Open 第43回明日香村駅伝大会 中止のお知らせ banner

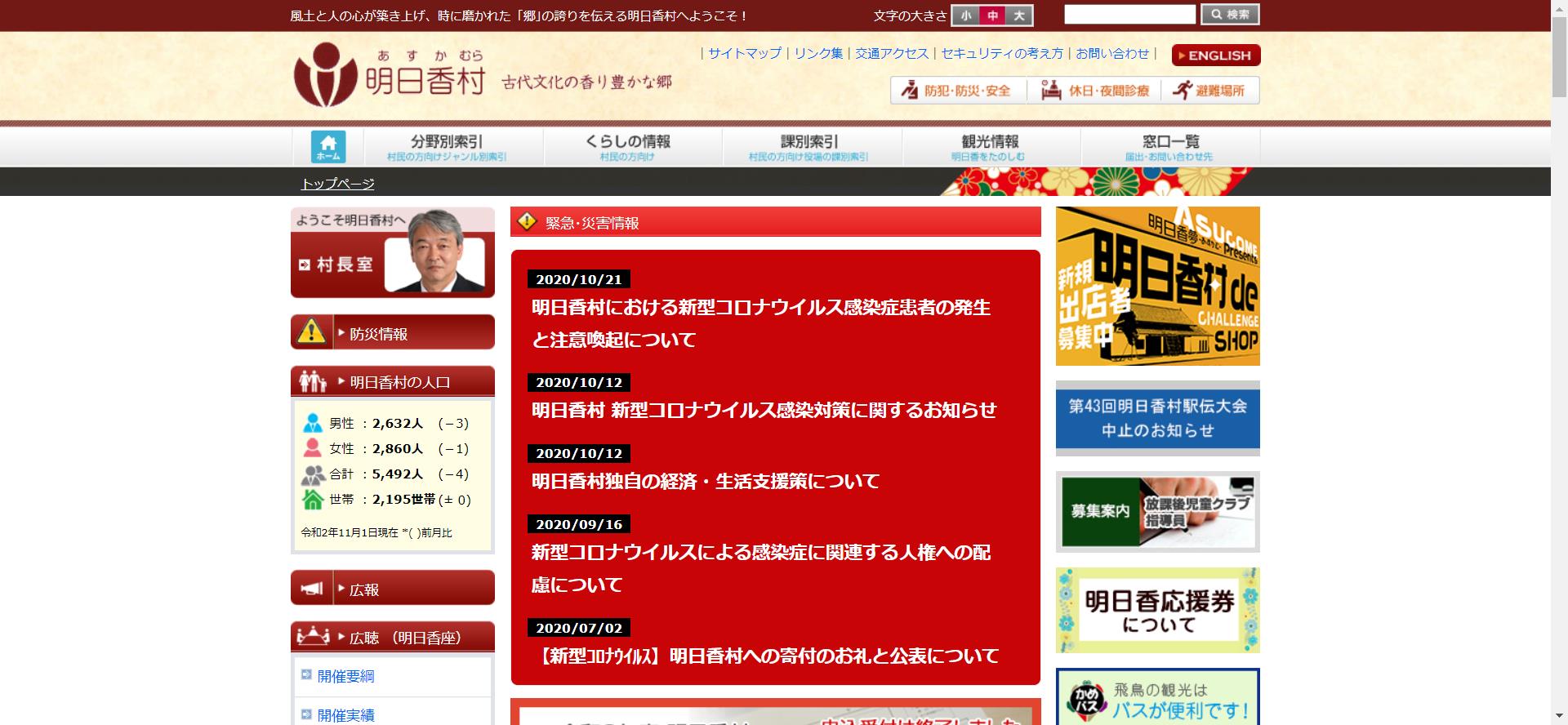pyautogui.click(x=1157, y=418)
